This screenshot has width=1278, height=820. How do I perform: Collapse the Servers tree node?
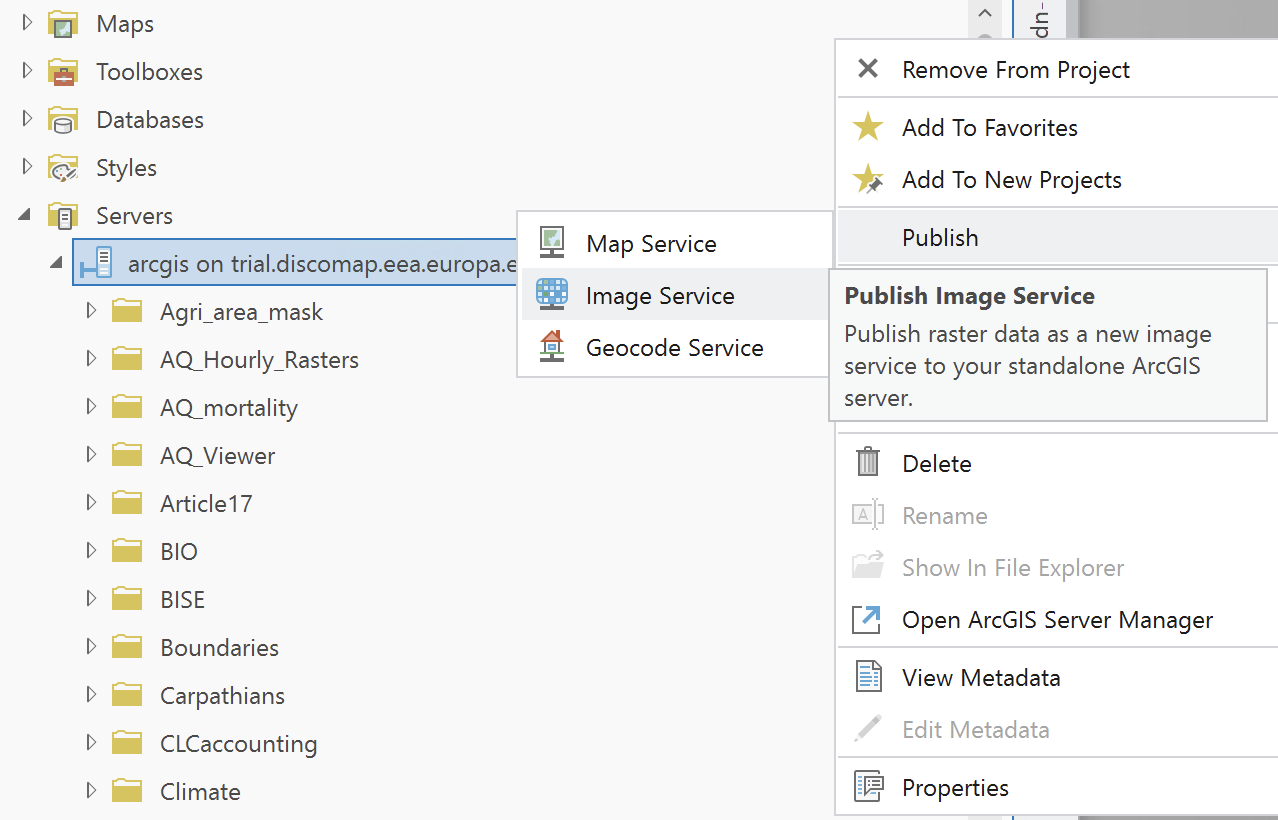(x=26, y=215)
